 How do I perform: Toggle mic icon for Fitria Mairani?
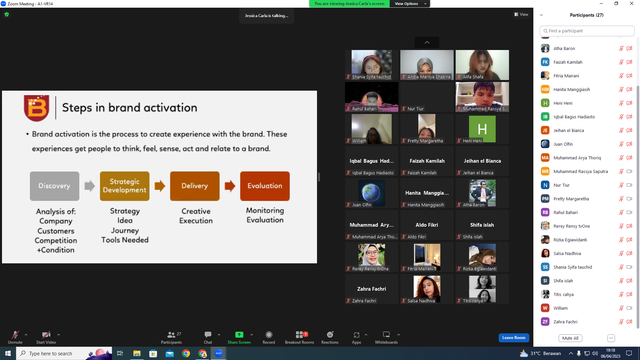(621, 76)
